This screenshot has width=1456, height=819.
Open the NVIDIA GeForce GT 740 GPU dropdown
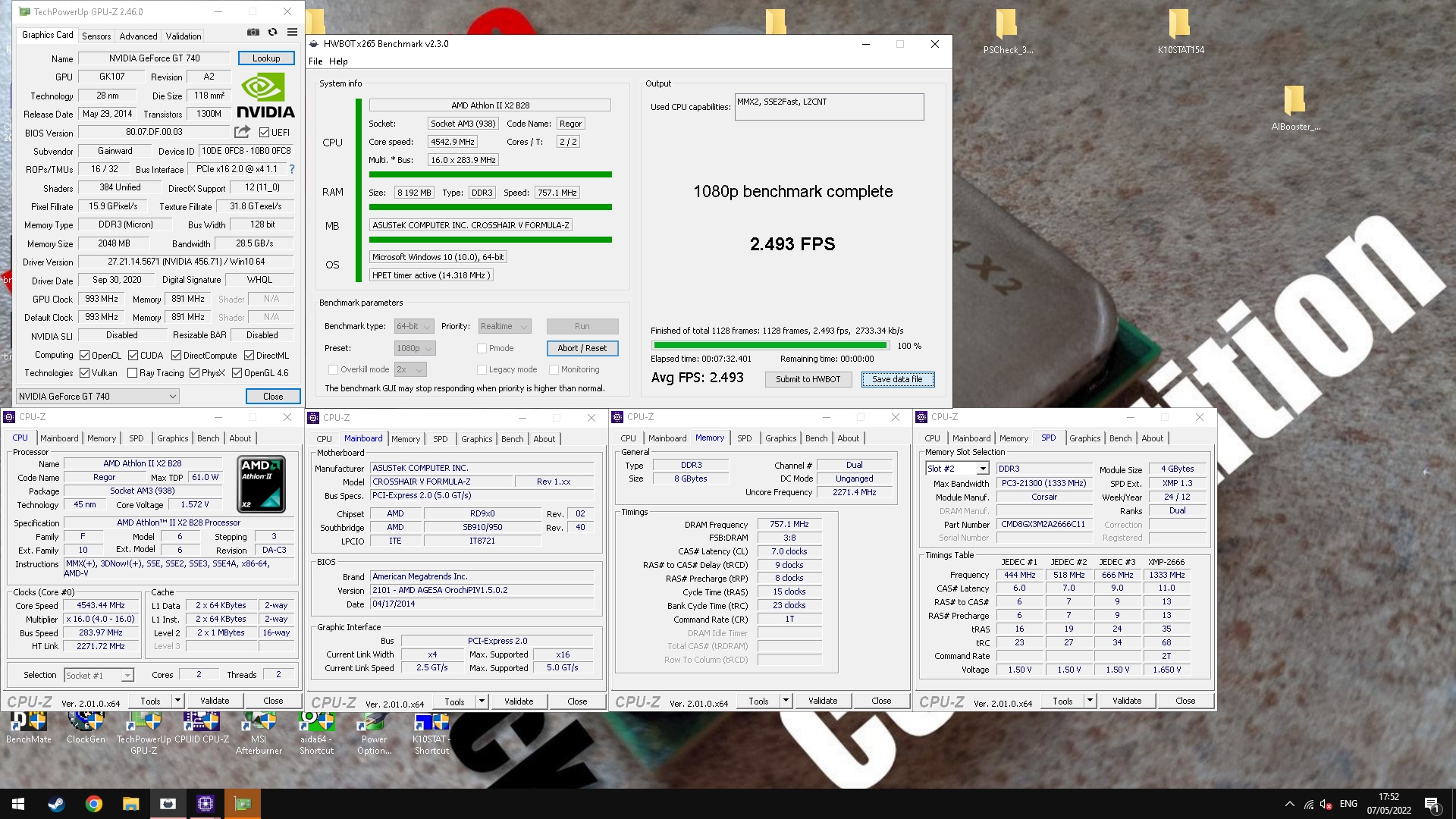(x=98, y=397)
